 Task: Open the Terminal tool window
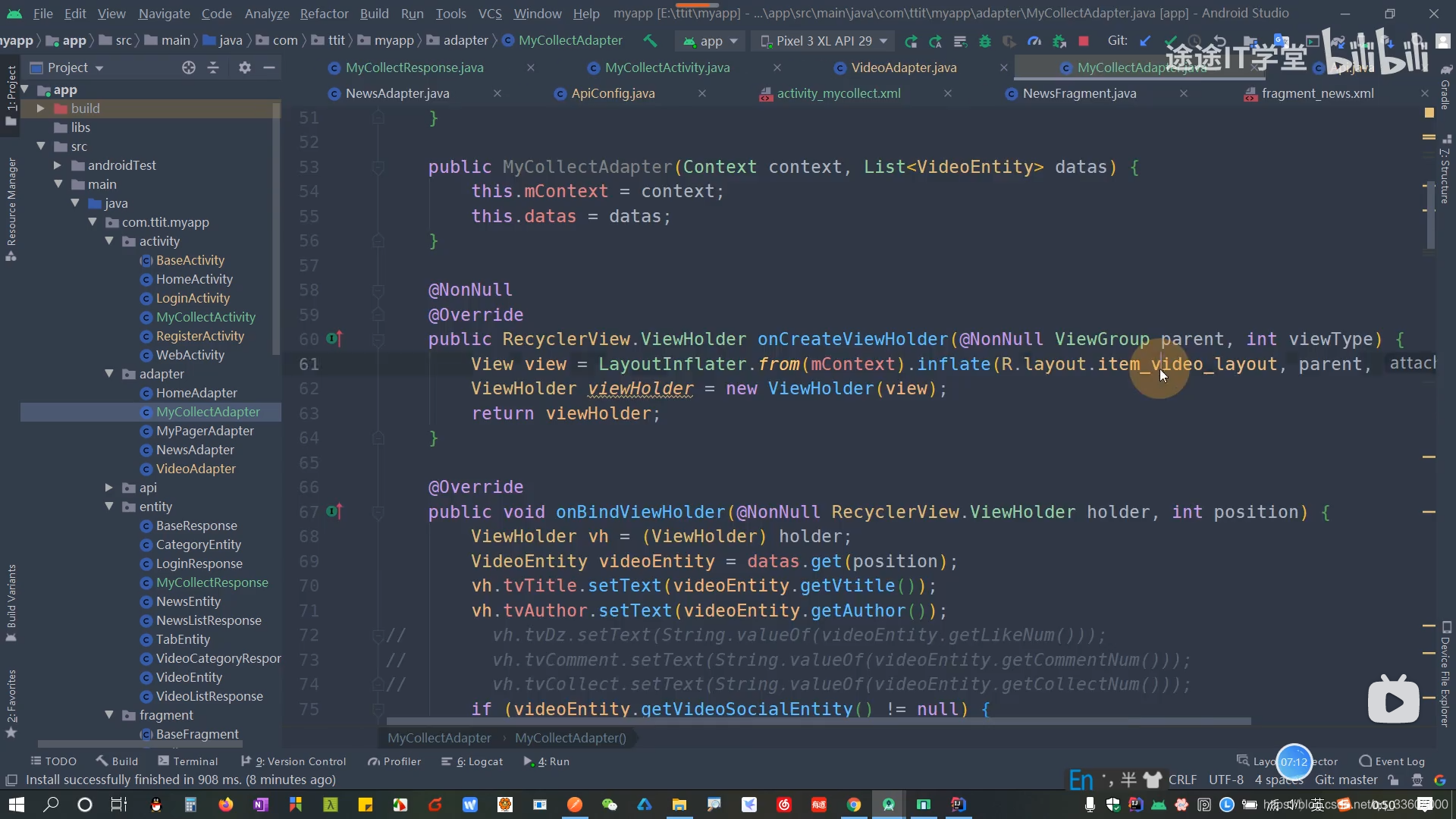pyautogui.click(x=187, y=761)
